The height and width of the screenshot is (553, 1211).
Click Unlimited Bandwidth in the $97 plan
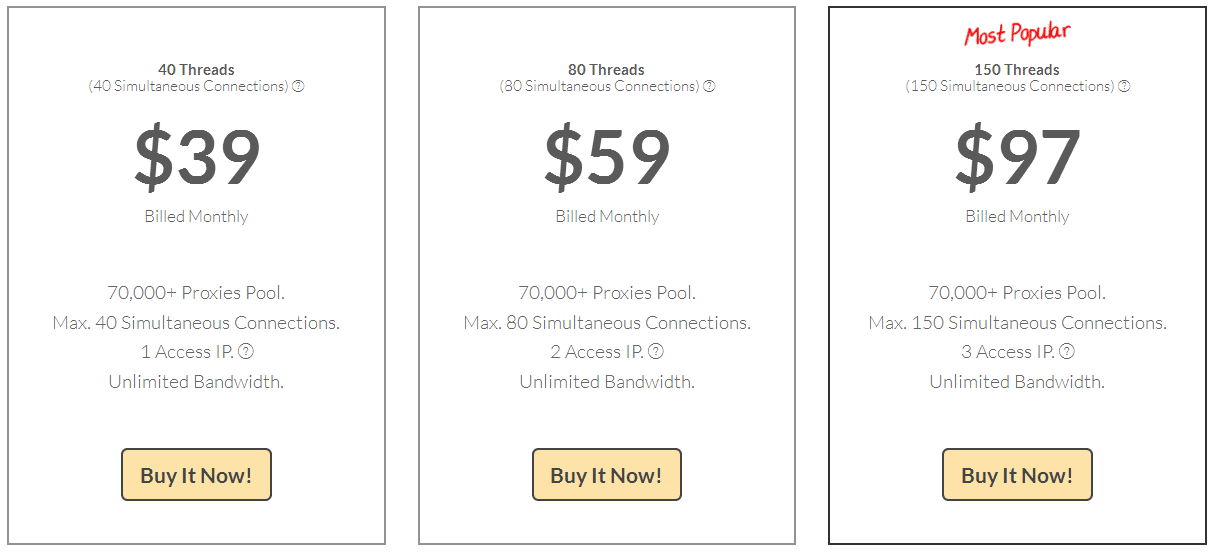(1017, 382)
